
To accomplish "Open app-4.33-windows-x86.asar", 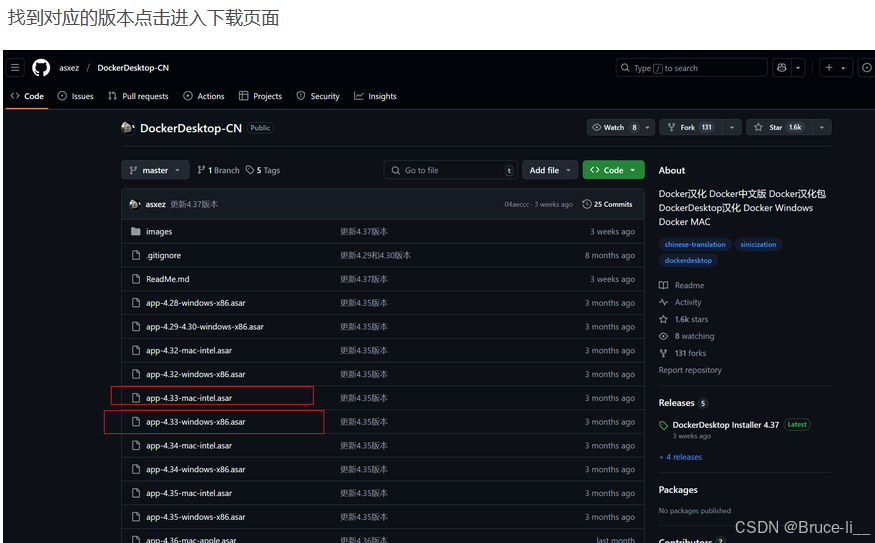I will pos(195,422).
